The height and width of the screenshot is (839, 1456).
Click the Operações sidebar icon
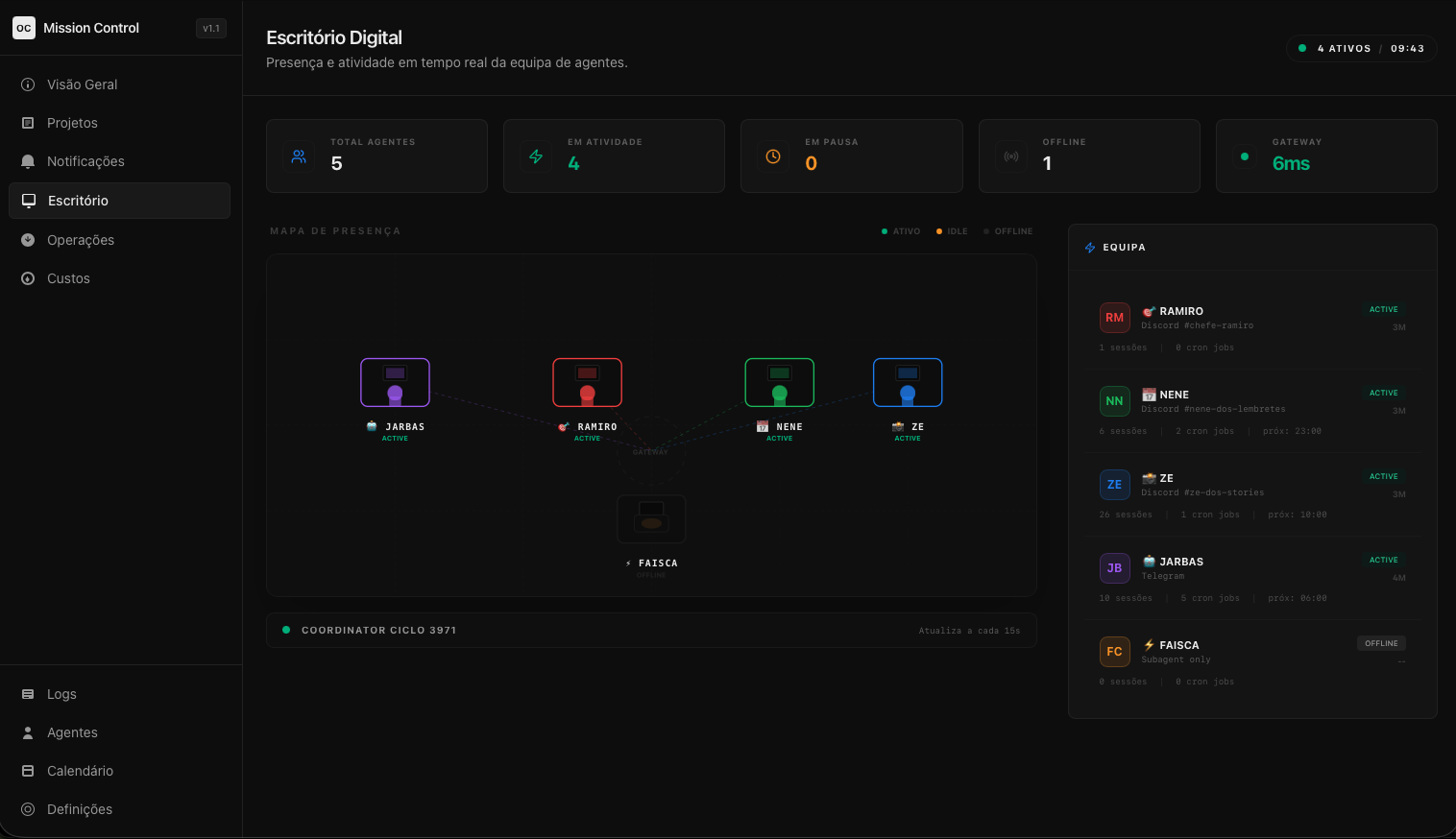coord(28,240)
